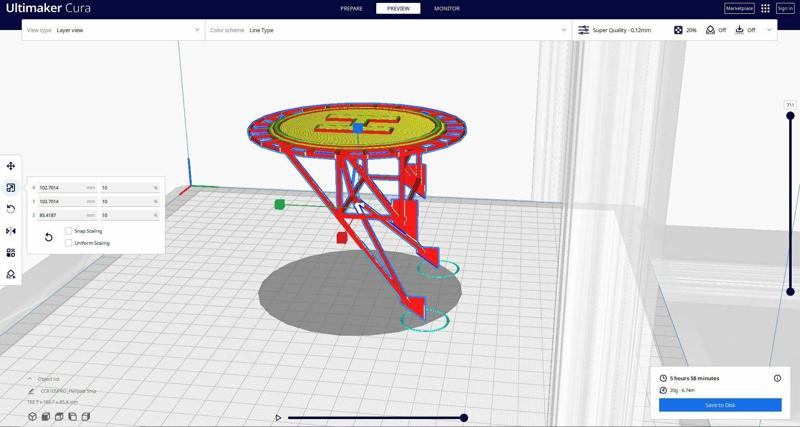Click Save to Disk
The width and height of the screenshot is (800, 427).
click(720, 405)
